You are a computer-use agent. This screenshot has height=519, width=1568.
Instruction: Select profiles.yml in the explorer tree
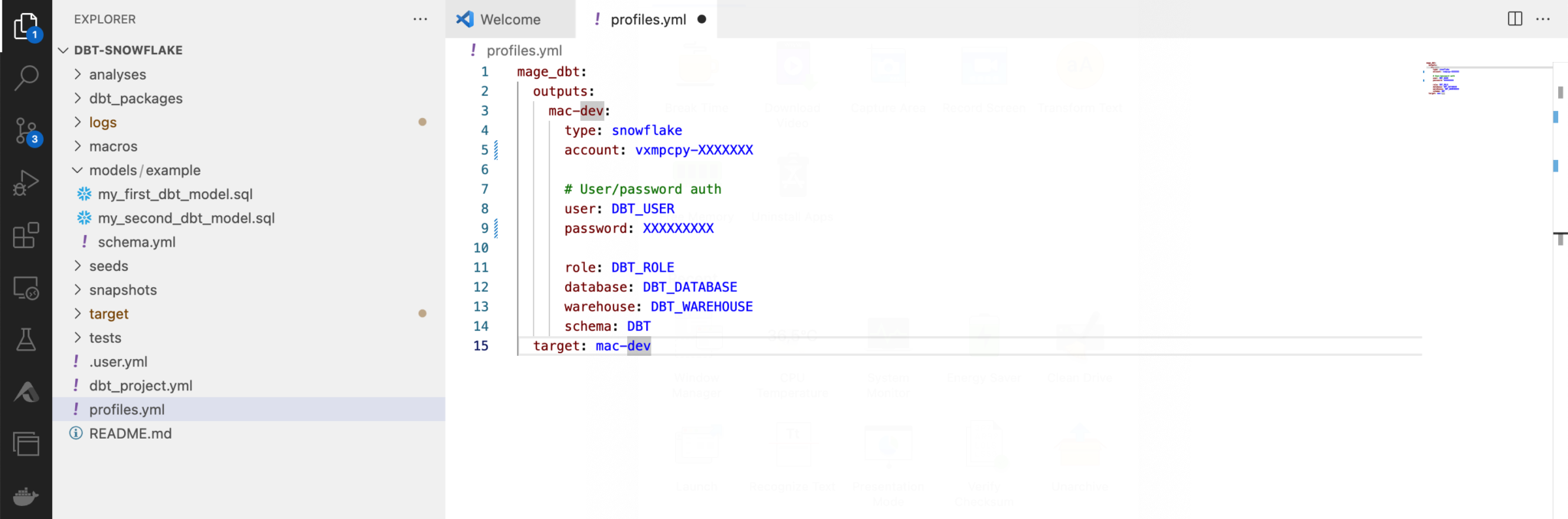tap(249, 409)
